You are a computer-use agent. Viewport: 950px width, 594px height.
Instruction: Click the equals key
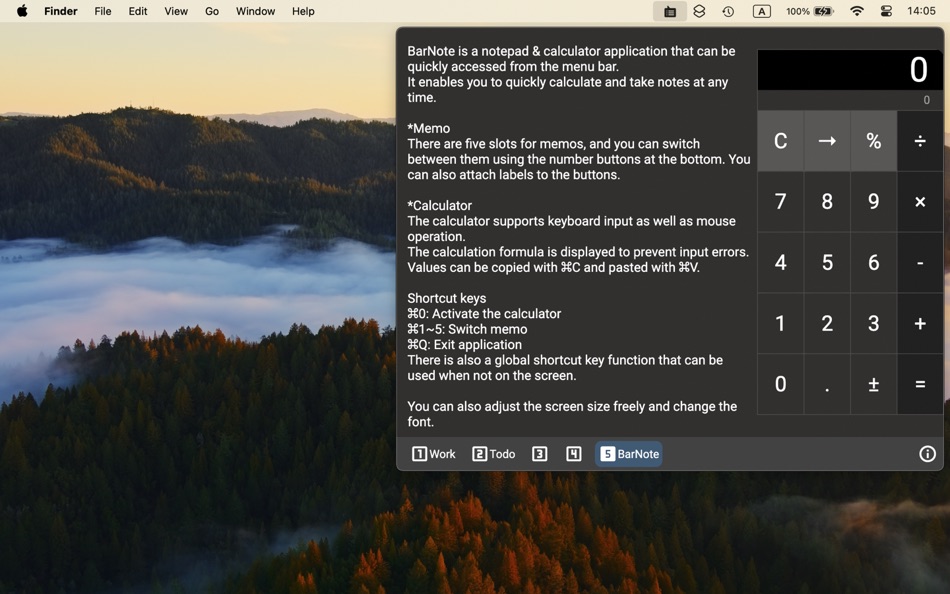[x=920, y=384]
